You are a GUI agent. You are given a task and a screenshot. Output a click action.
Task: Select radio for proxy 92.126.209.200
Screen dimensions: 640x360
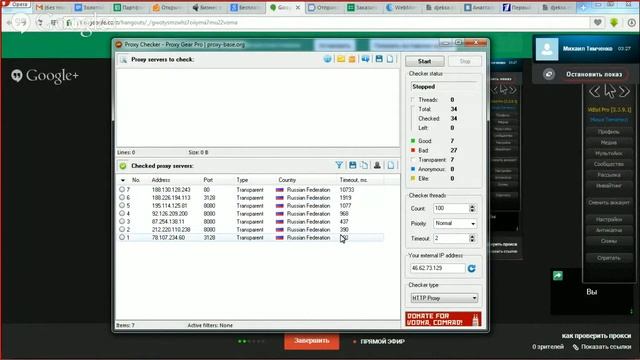[x=122, y=213]
